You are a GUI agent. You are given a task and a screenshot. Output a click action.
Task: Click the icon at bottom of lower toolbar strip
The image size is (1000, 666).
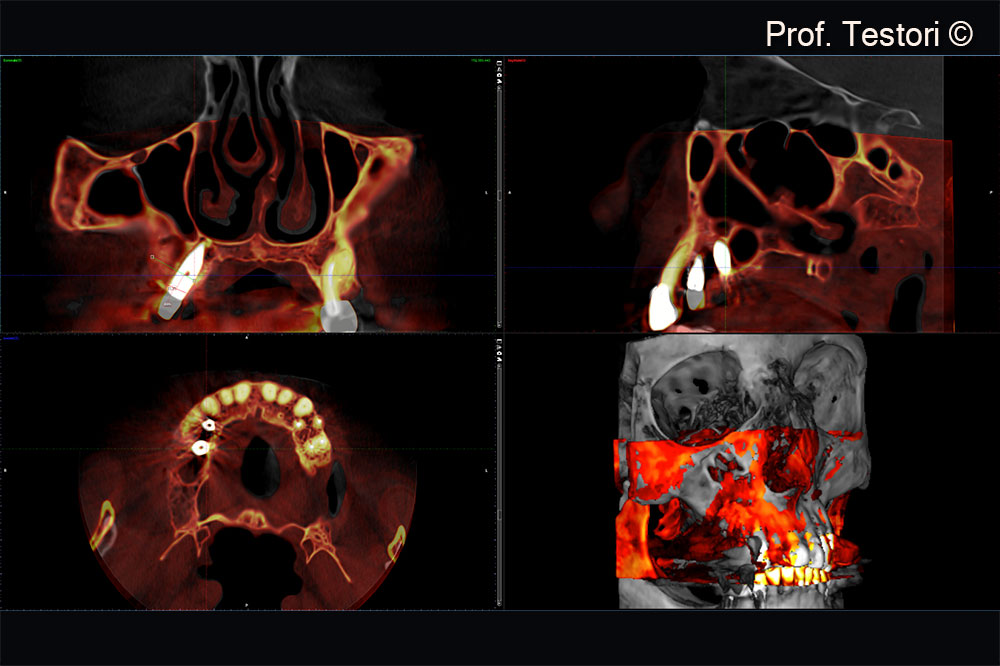[x=499, y=605]
